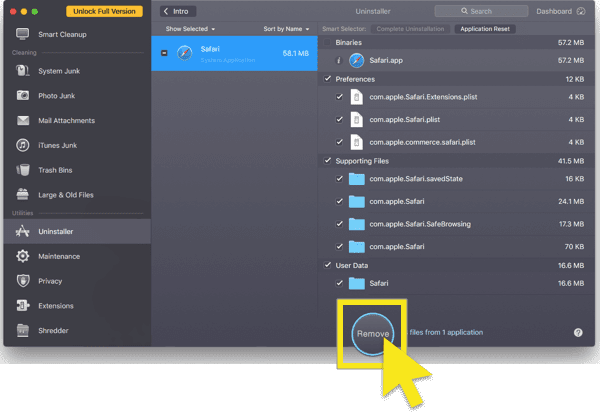Toggle the User Data group checkbox
This screenshot has width=600, height=414.
click(328, 265)
